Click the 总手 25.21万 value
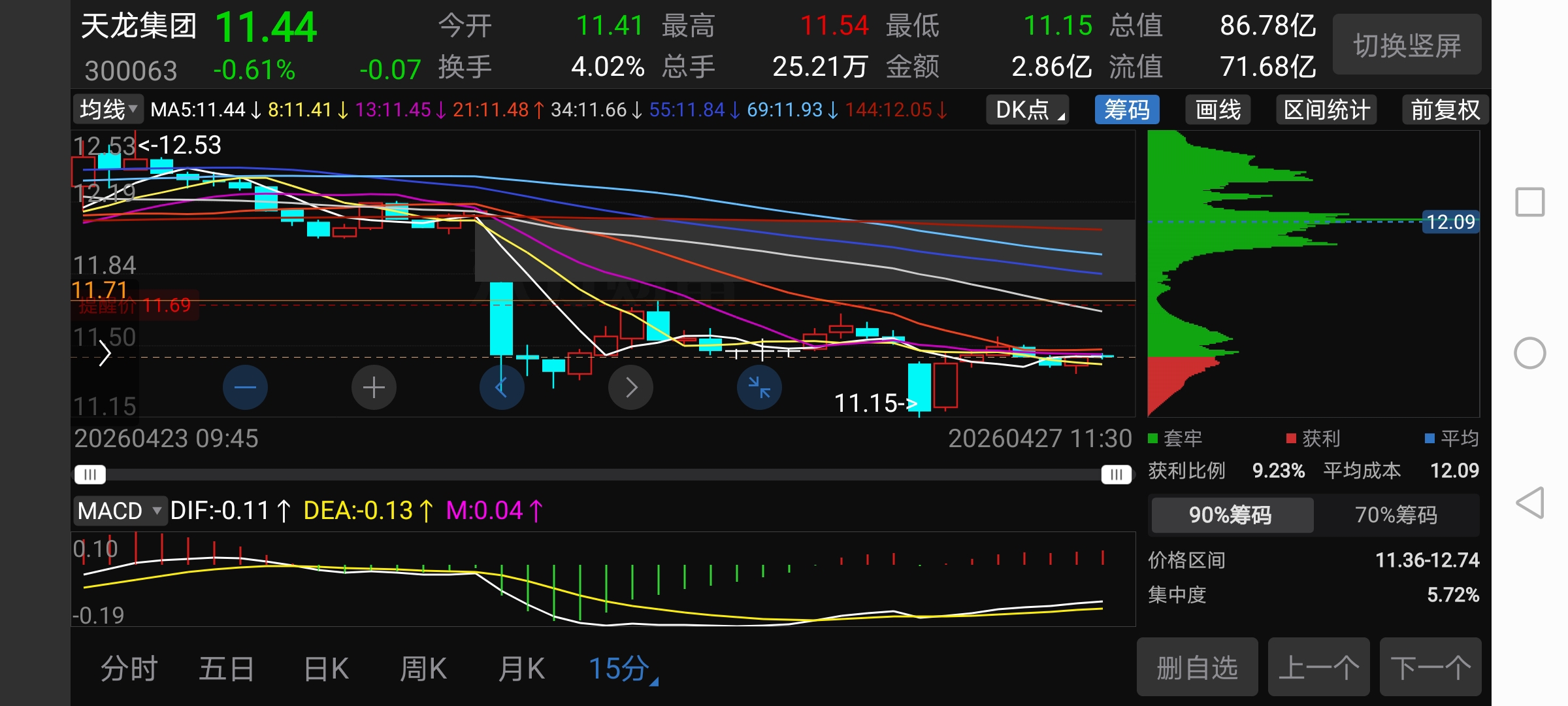The height and width of the screenshot is (706, 1568). click(821, 67)
